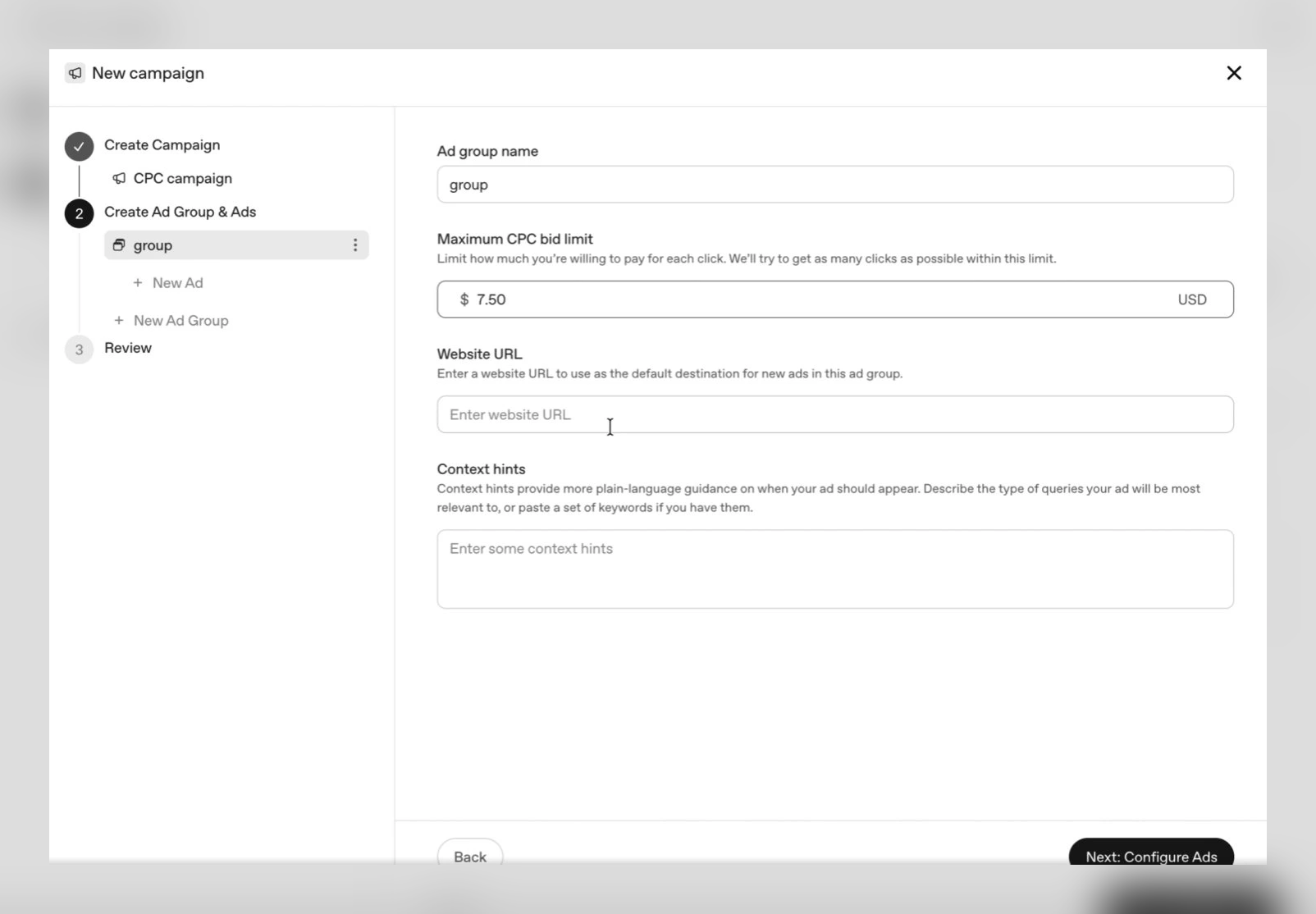Jump to the Review step
1316x914 pixels.
128,348
